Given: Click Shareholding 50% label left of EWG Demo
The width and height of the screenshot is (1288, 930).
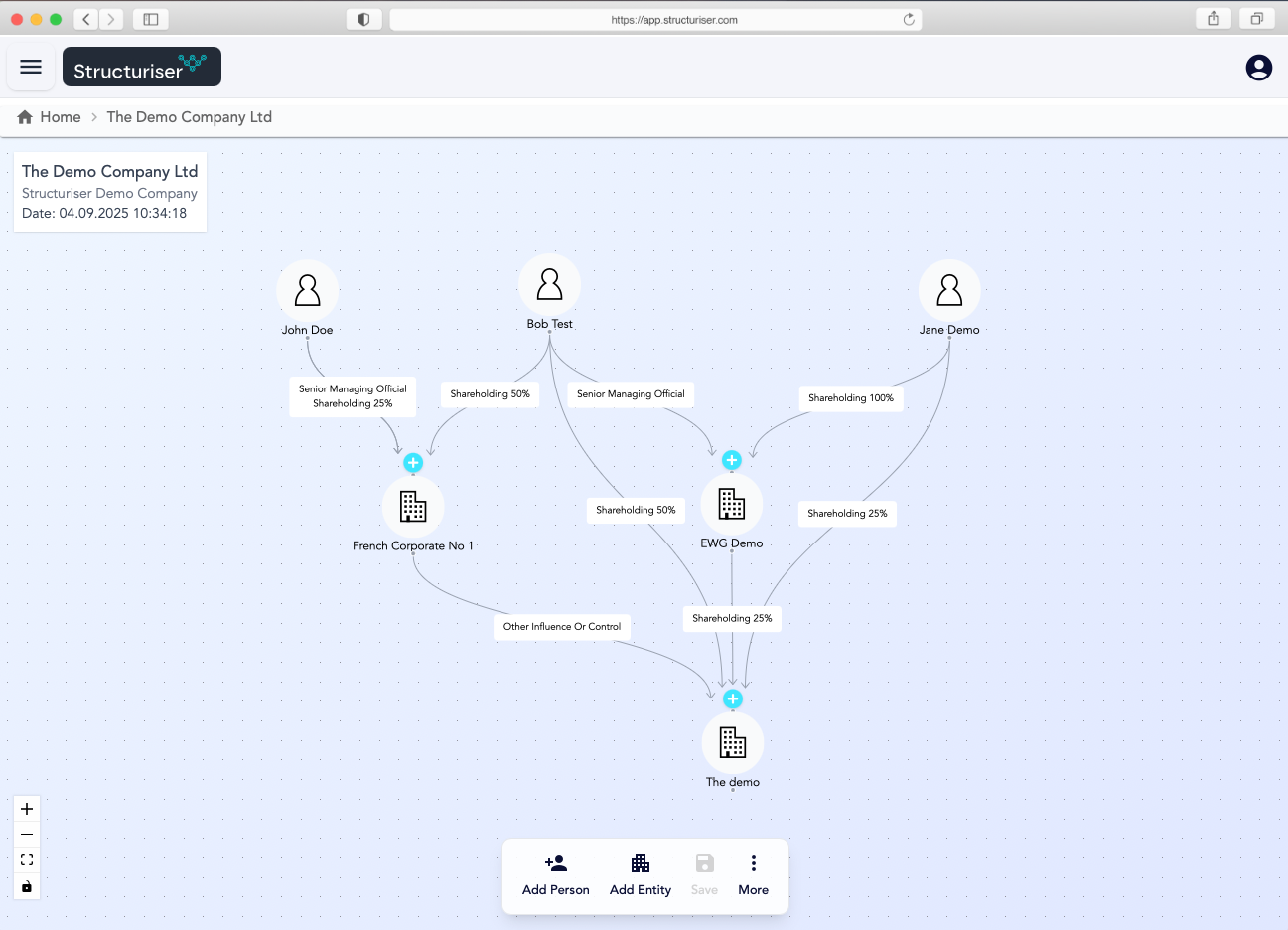Looking at the screenshot, I should 636,510.
